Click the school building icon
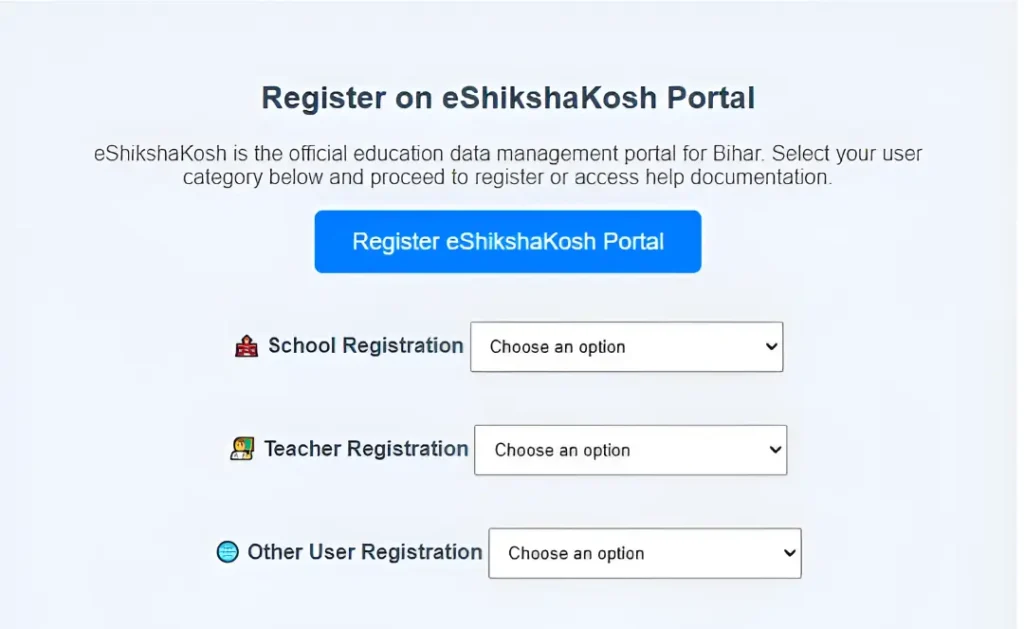This screenshot has width=1024, height=629. click(x=246, y=347)
